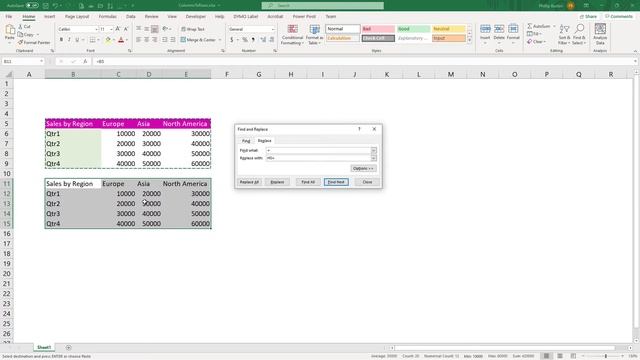Open the Font name dropdown

pyautogui.click(x=96, y=29)
